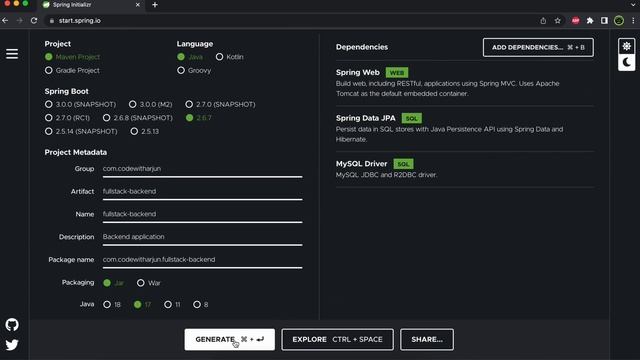640x360 pixels.
Task: Click the browser forward arrow
Action: [x=20, y=20]
